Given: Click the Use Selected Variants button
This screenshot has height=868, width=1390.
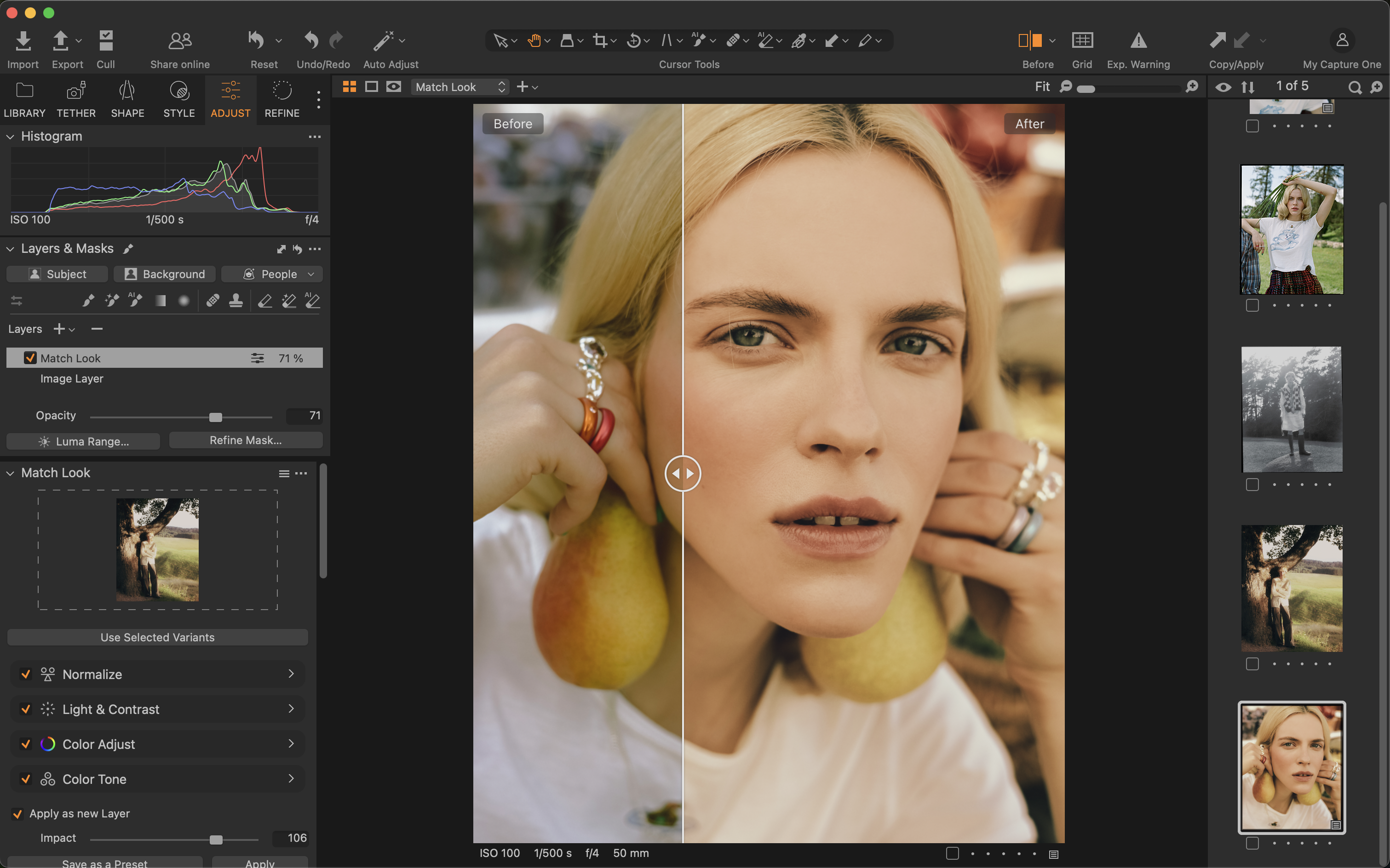Looking at the screenshot, I should tap(157, 637).
